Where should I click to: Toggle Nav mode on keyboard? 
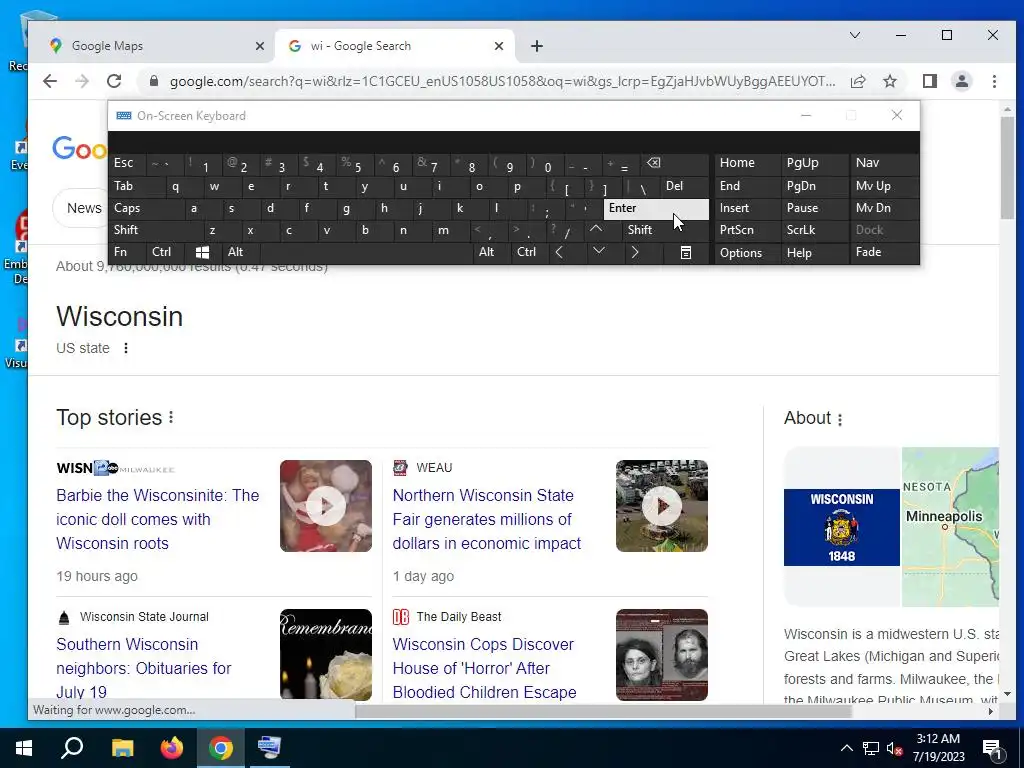click(x=884, y=163)
